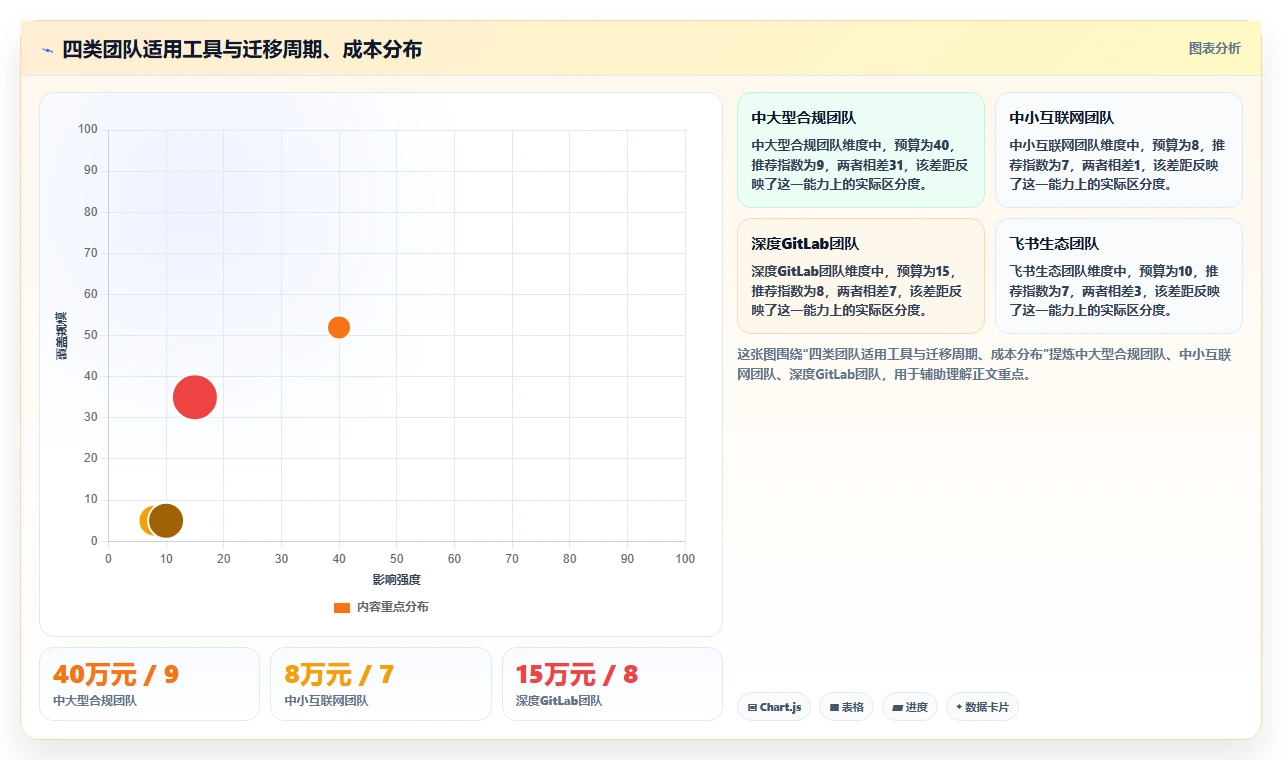Select the brown bubble near the origin
This screenshot has height=760, width=1282.
tap(166, 520)
